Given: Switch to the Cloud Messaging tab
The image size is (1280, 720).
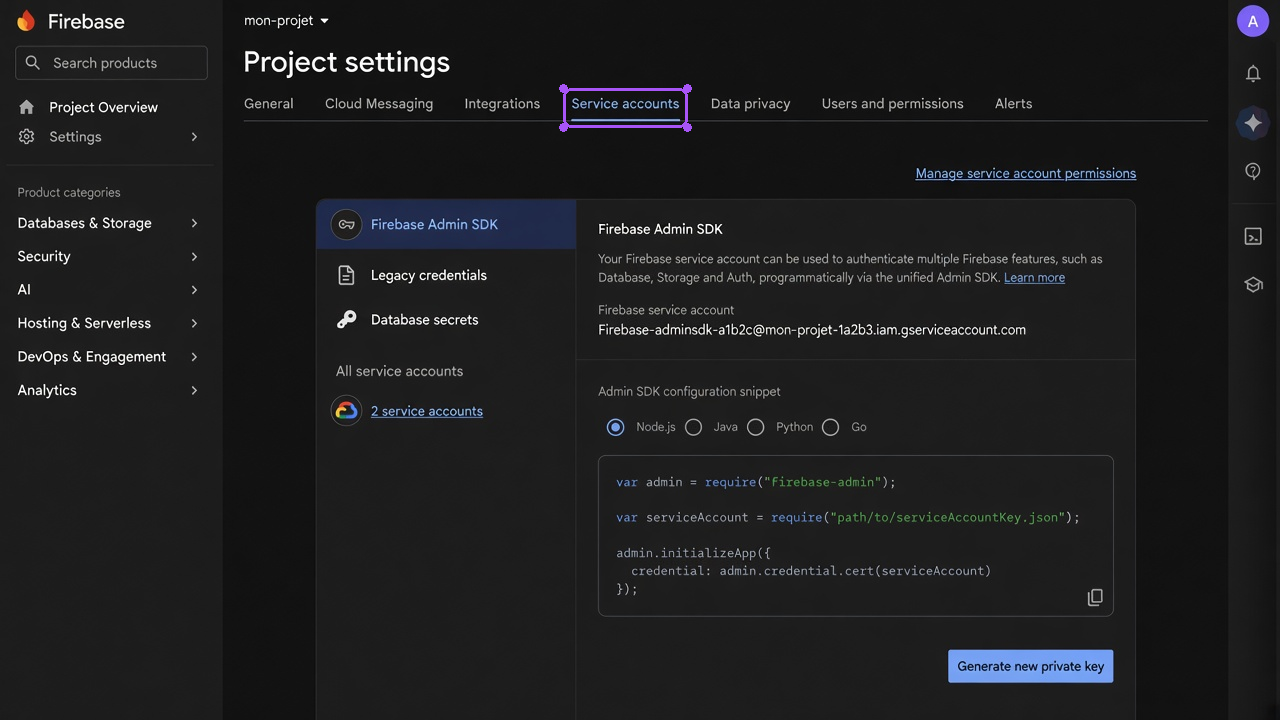Looking at the screenshot, I should [379, 104].
